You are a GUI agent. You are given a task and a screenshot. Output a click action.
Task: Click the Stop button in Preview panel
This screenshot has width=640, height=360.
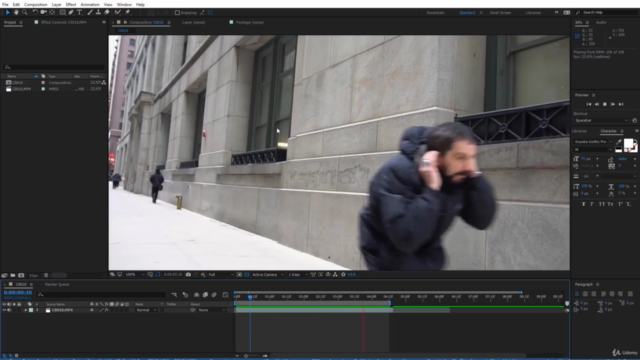coord(605,104)
